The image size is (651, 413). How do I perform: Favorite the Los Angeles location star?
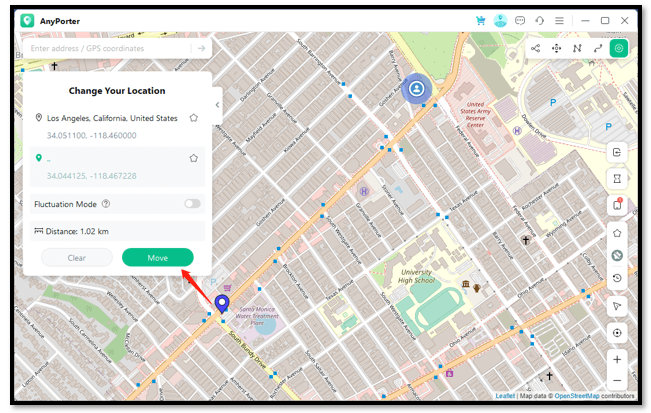click(193, 118)
